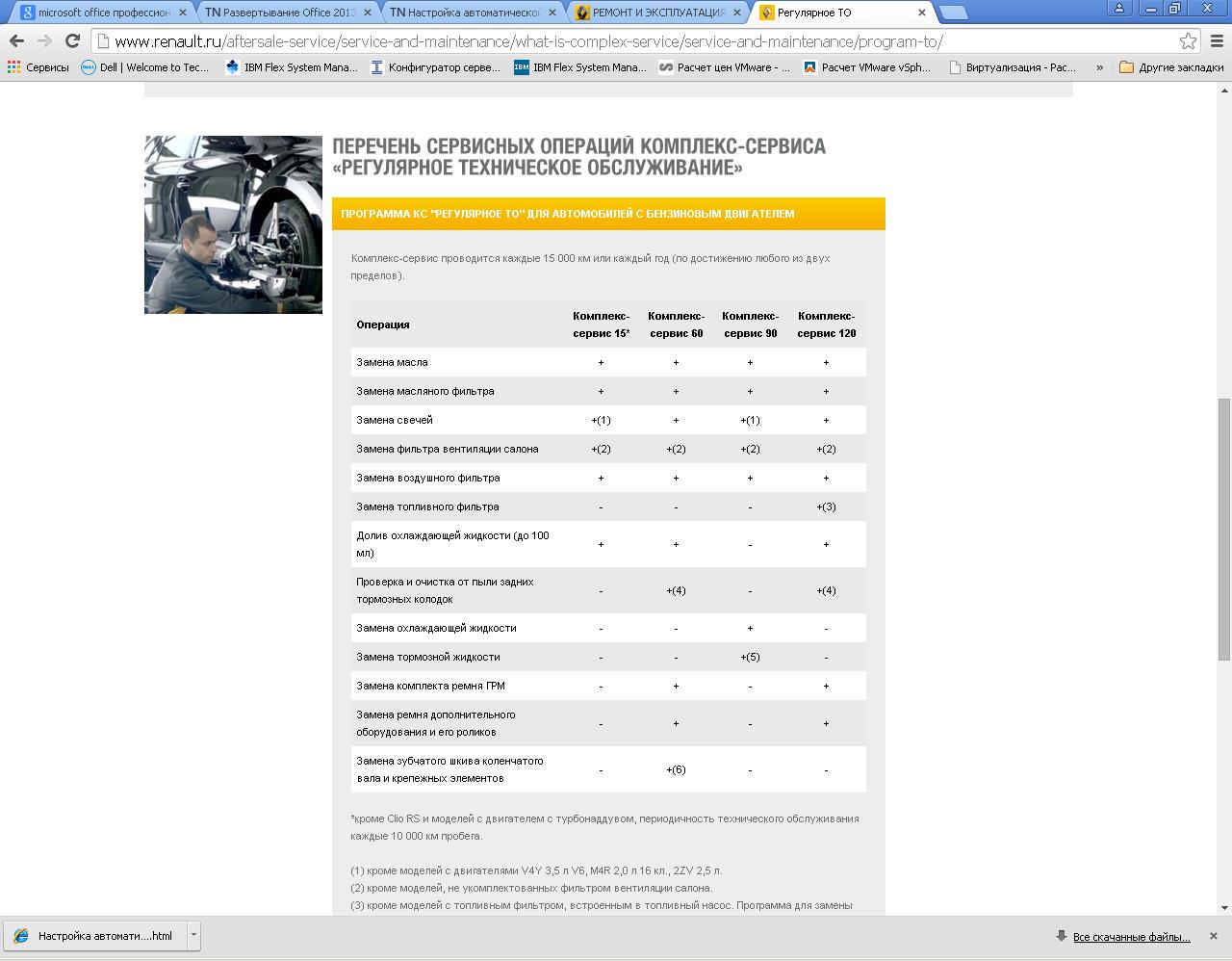The height and width of the screenshot is (961, 1232).
Task: Click the 'Комплекс-сервис 15*' column header
Action: point(601,325)
